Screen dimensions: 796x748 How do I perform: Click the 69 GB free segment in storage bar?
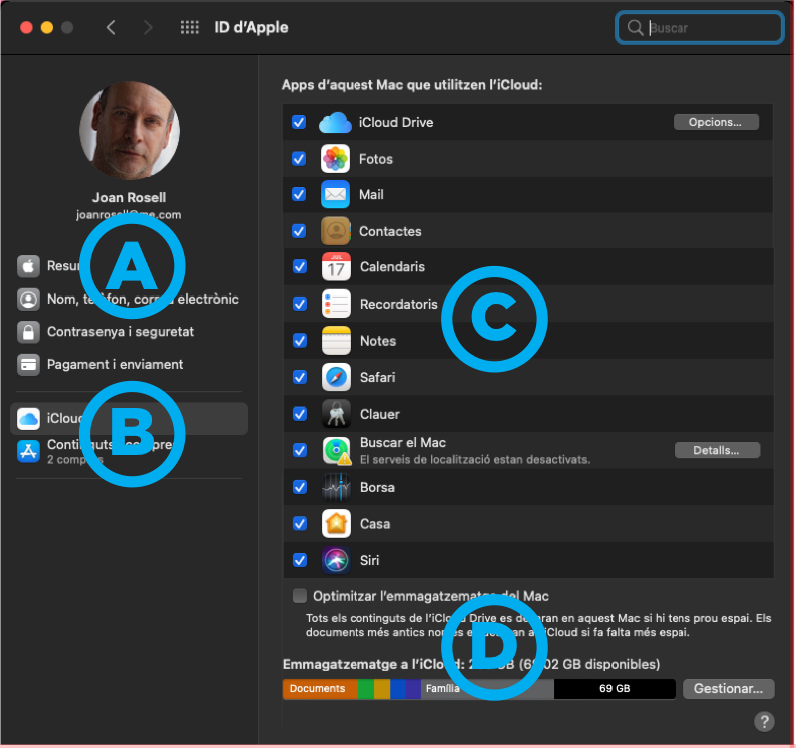point(614,689)
